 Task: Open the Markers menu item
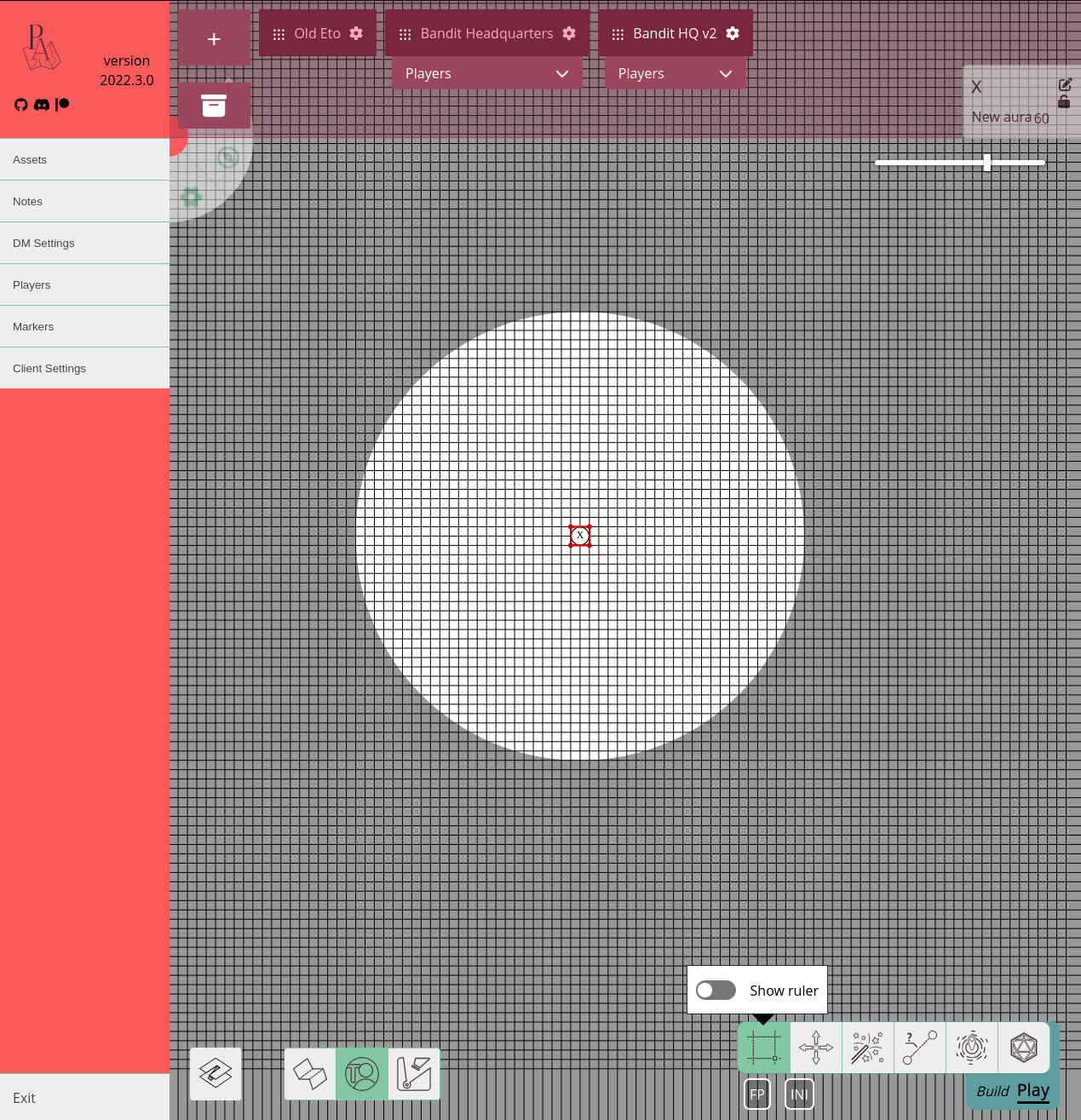84,326
